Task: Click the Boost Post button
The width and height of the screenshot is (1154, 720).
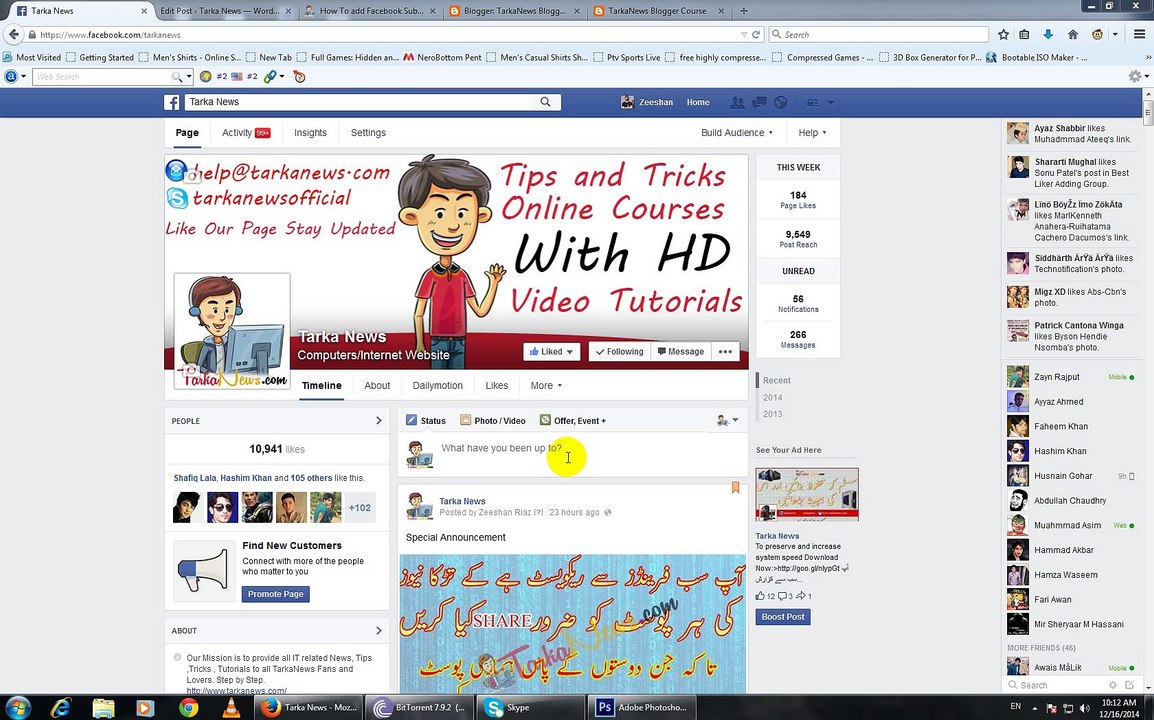Action: [x=783, y=617]
